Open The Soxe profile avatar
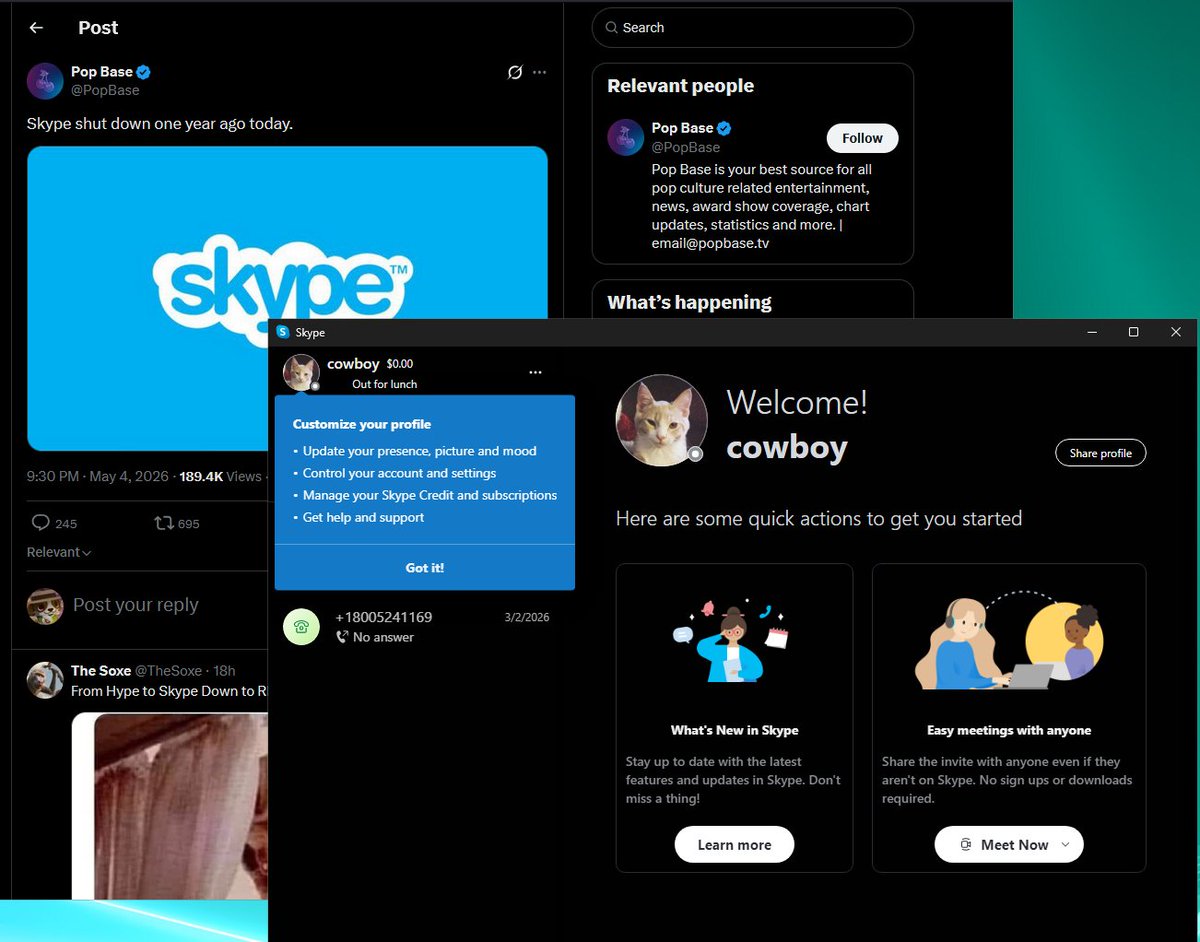 pos(45,680)
